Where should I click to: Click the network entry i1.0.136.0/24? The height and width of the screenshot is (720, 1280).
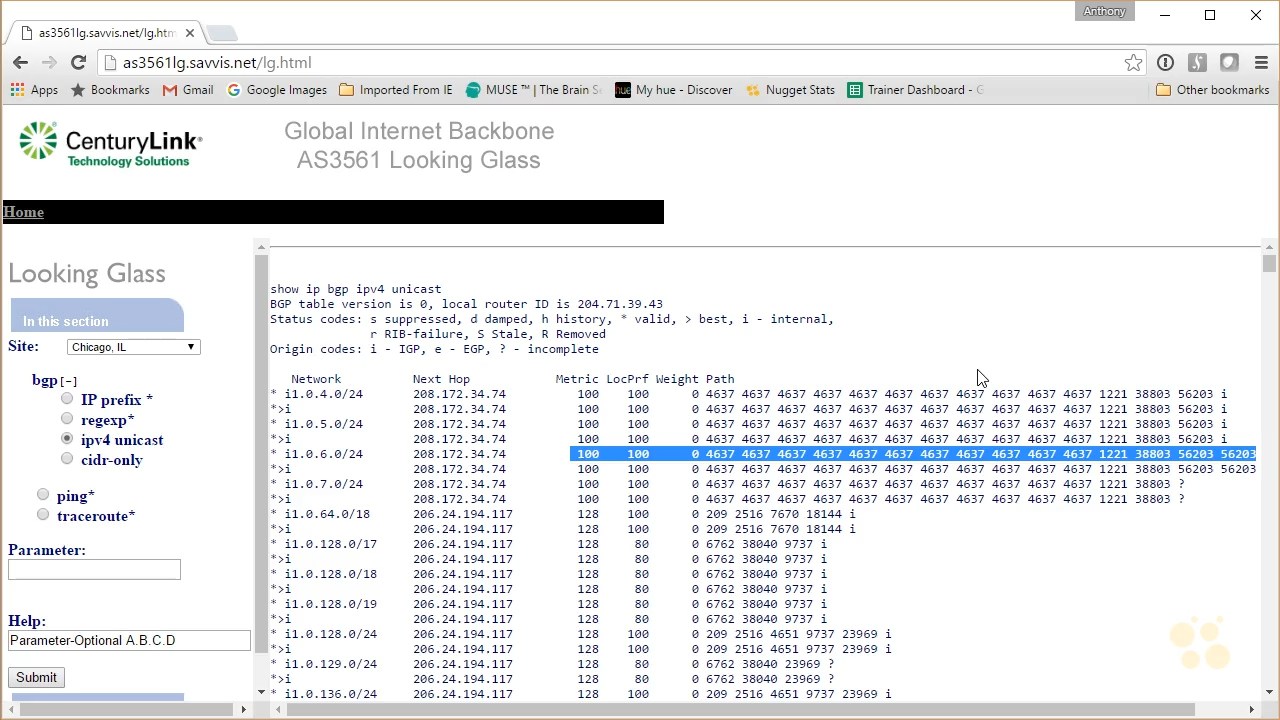331,694
